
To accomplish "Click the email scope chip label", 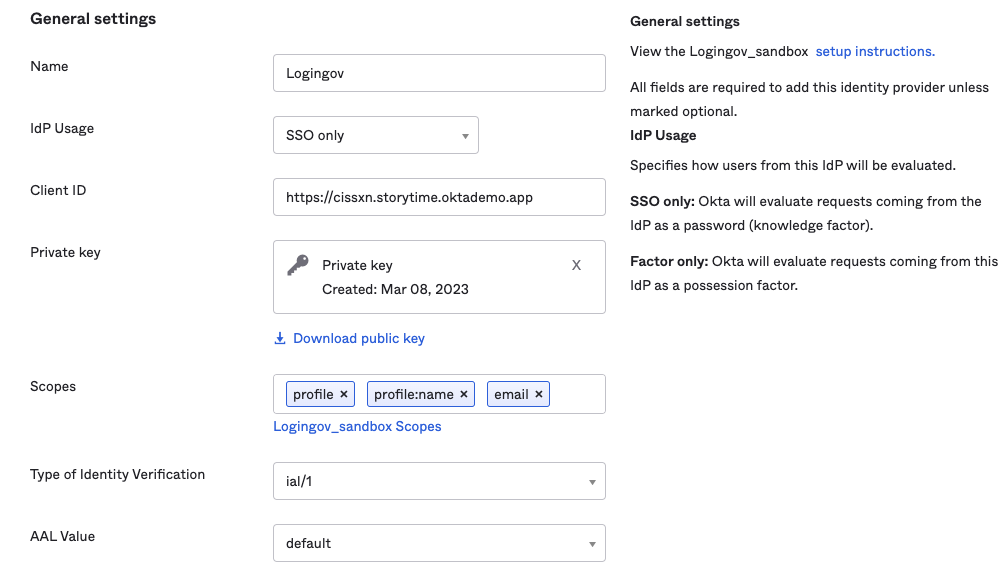I will click(x=511, y=394).
